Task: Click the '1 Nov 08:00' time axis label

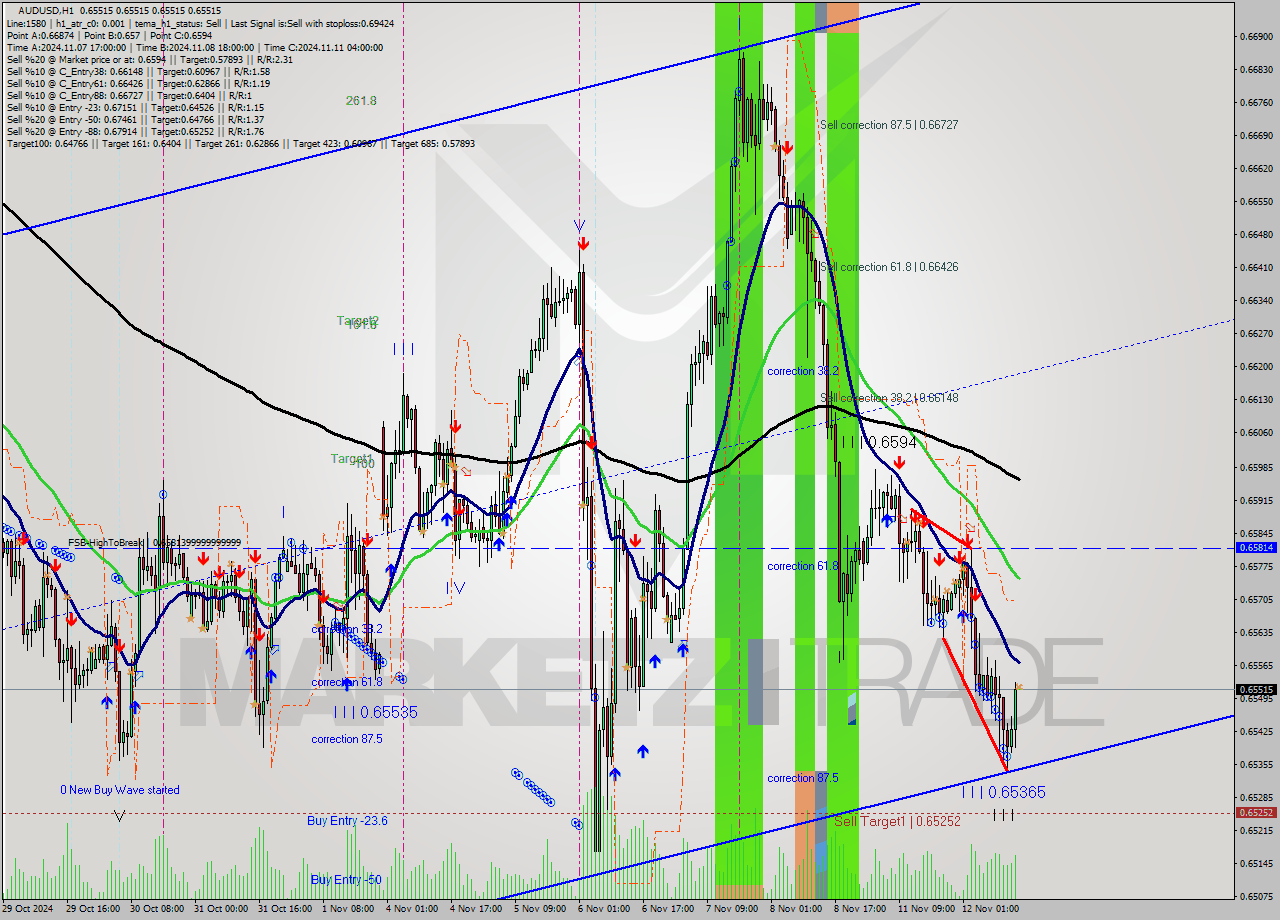Action: tap(346, 909)
